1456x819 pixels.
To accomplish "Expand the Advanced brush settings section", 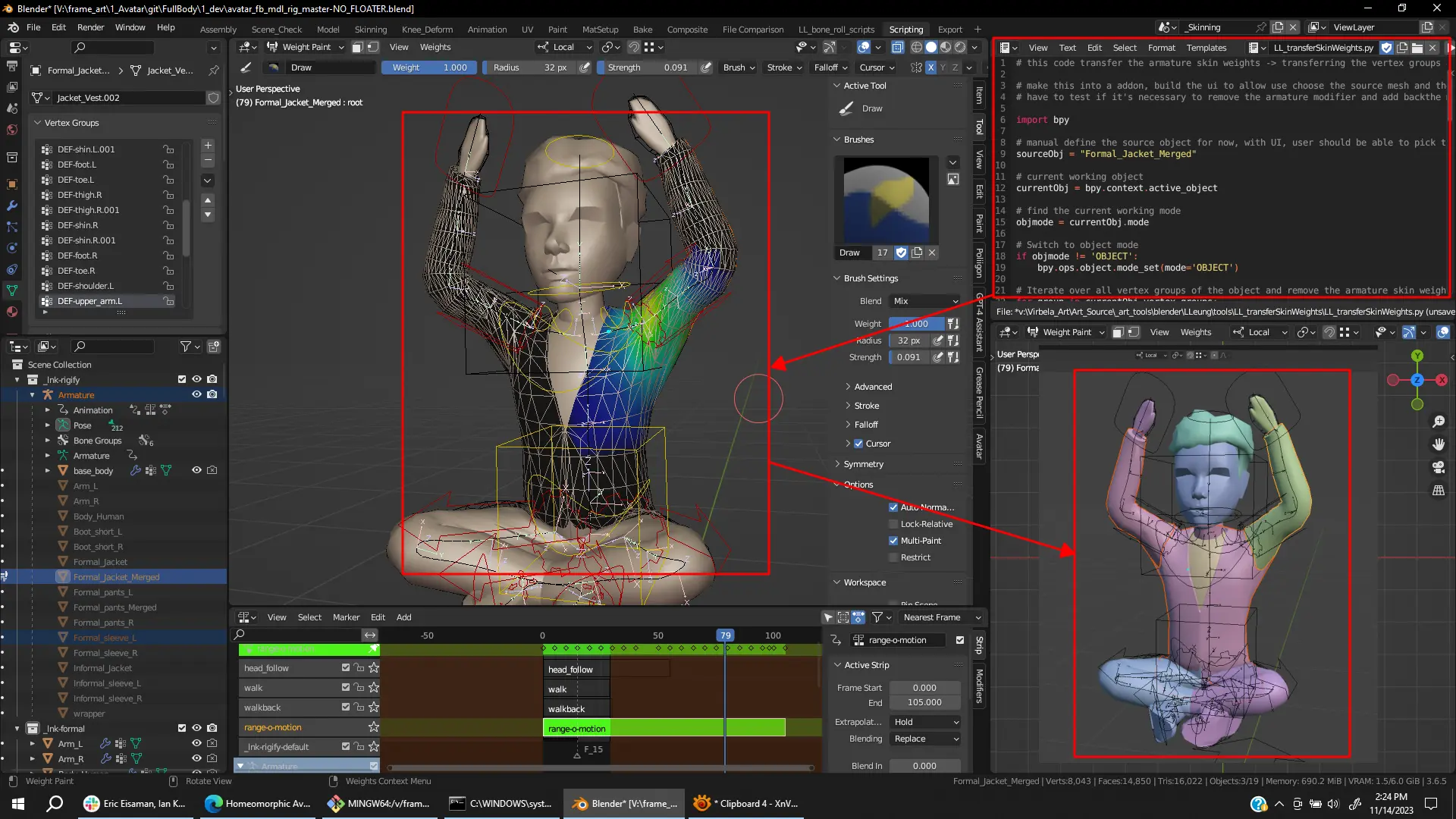I will [x=872, y=387].
